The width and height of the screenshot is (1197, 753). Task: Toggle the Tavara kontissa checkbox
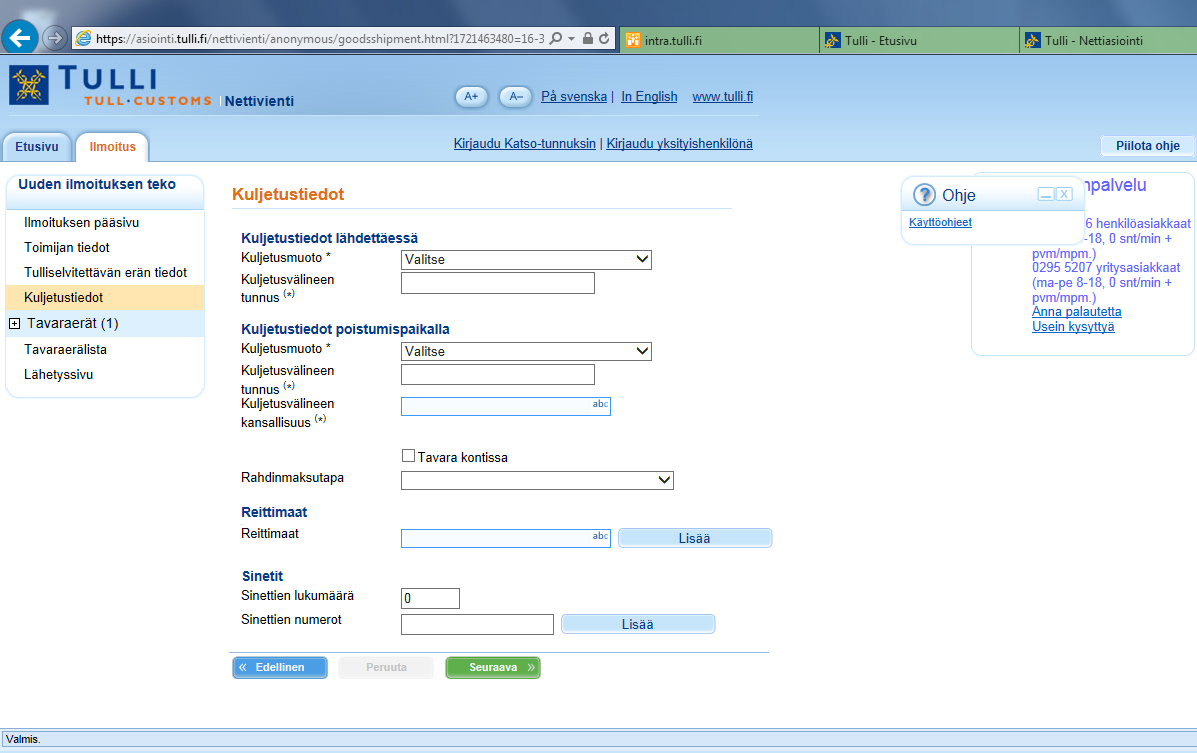pyautogui.click(x=408, y=456)
